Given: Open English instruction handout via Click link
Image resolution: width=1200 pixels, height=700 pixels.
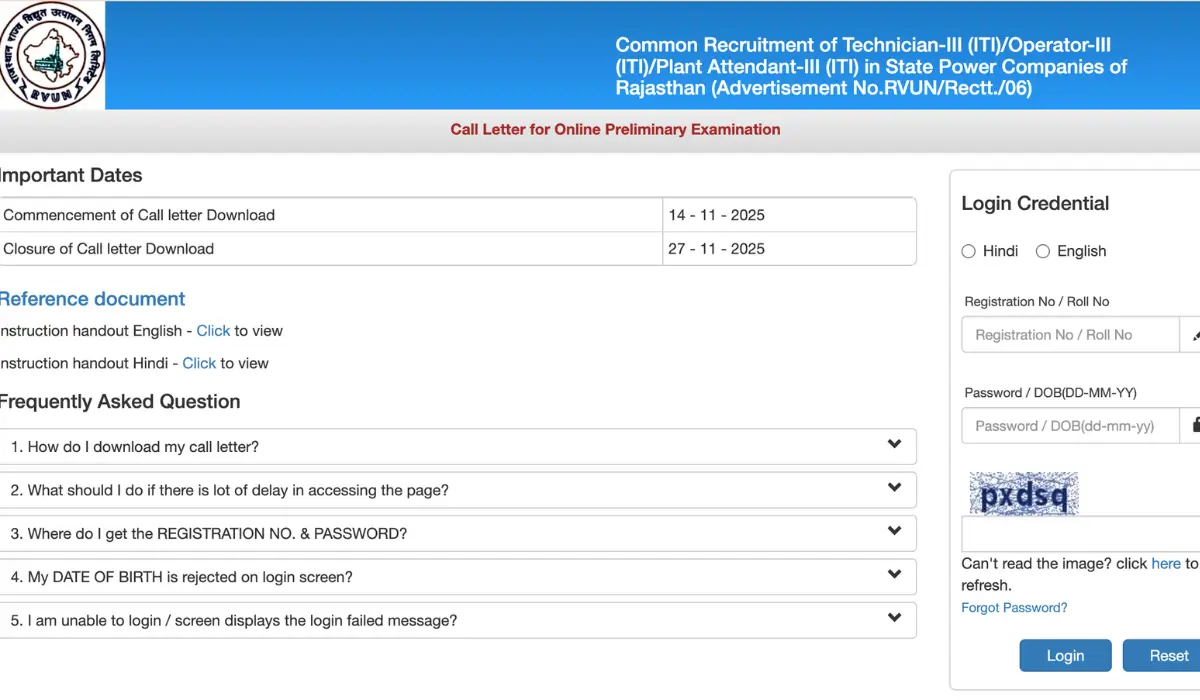Looking at the screenshot, I should pyautogui.click(x=213, y=330).
